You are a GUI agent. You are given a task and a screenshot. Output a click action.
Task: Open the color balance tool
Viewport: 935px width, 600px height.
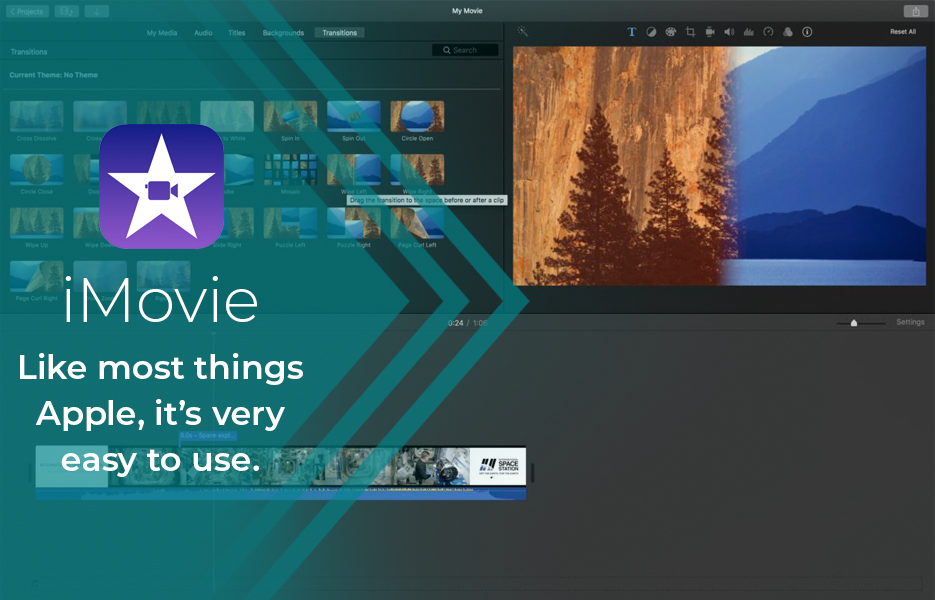coord(651,32)
